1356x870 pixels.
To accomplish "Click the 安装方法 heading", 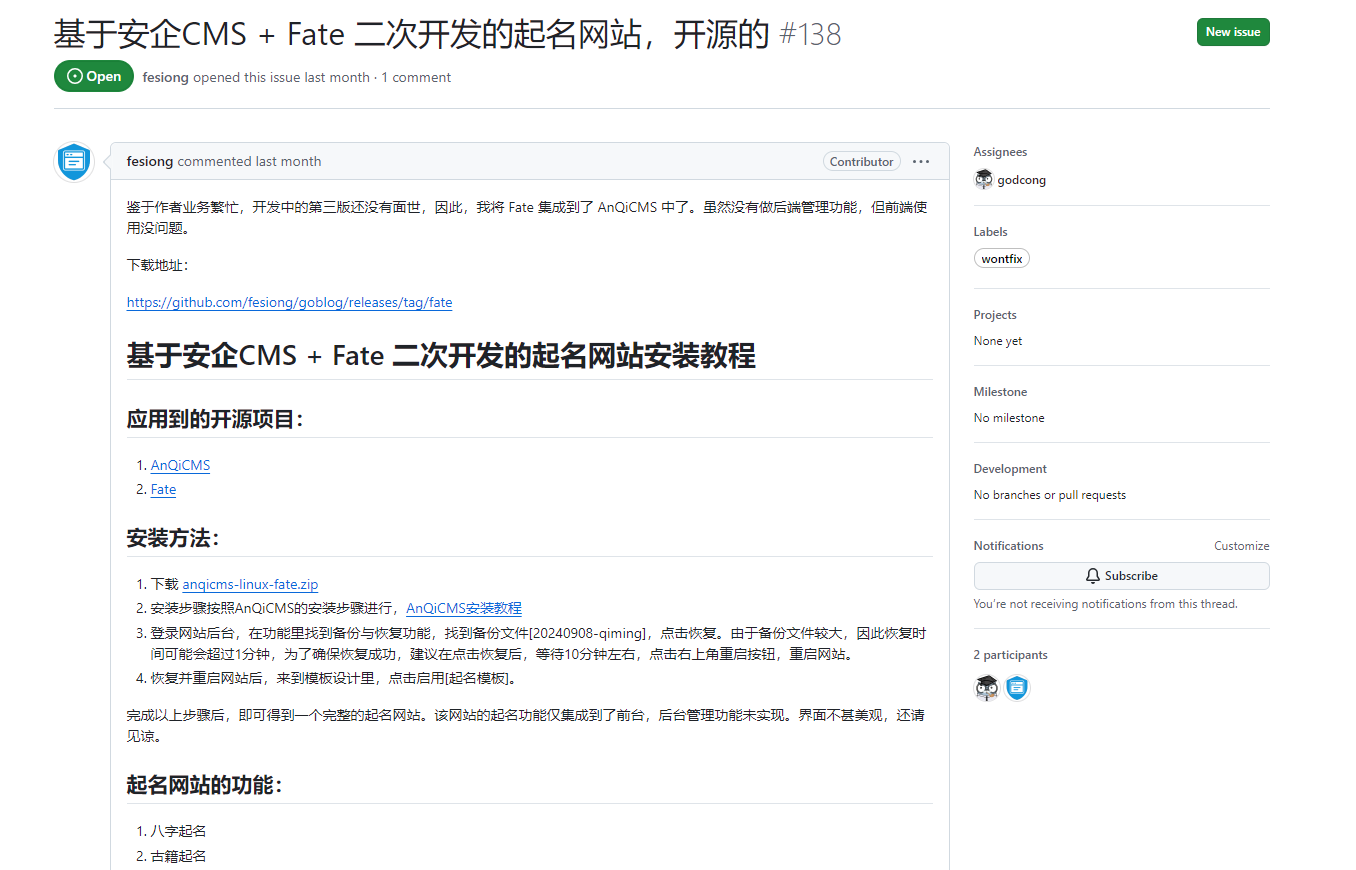I will pos(172,538).
